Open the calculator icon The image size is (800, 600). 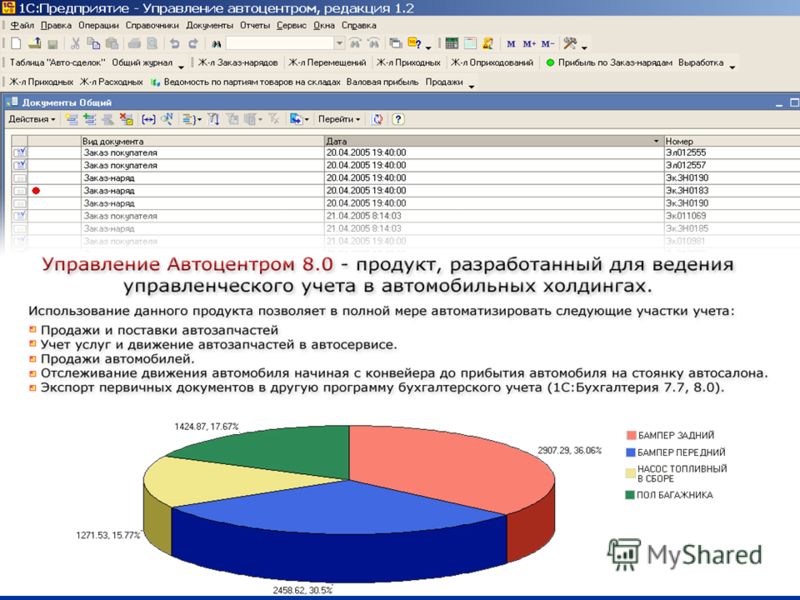[452, 43]
